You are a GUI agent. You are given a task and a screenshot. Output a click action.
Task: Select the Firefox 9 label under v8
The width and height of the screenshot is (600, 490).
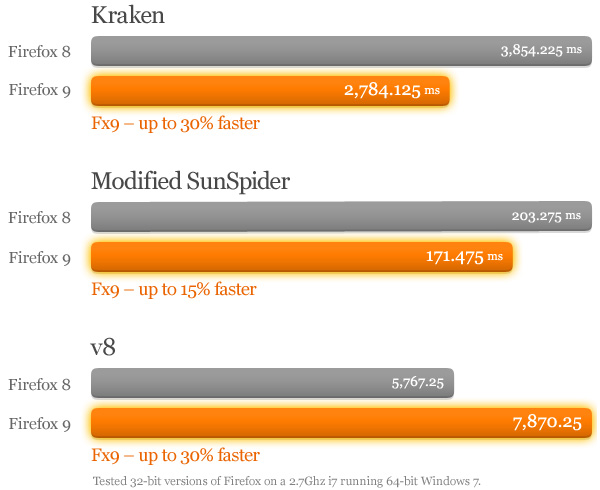tap(39, 423)
